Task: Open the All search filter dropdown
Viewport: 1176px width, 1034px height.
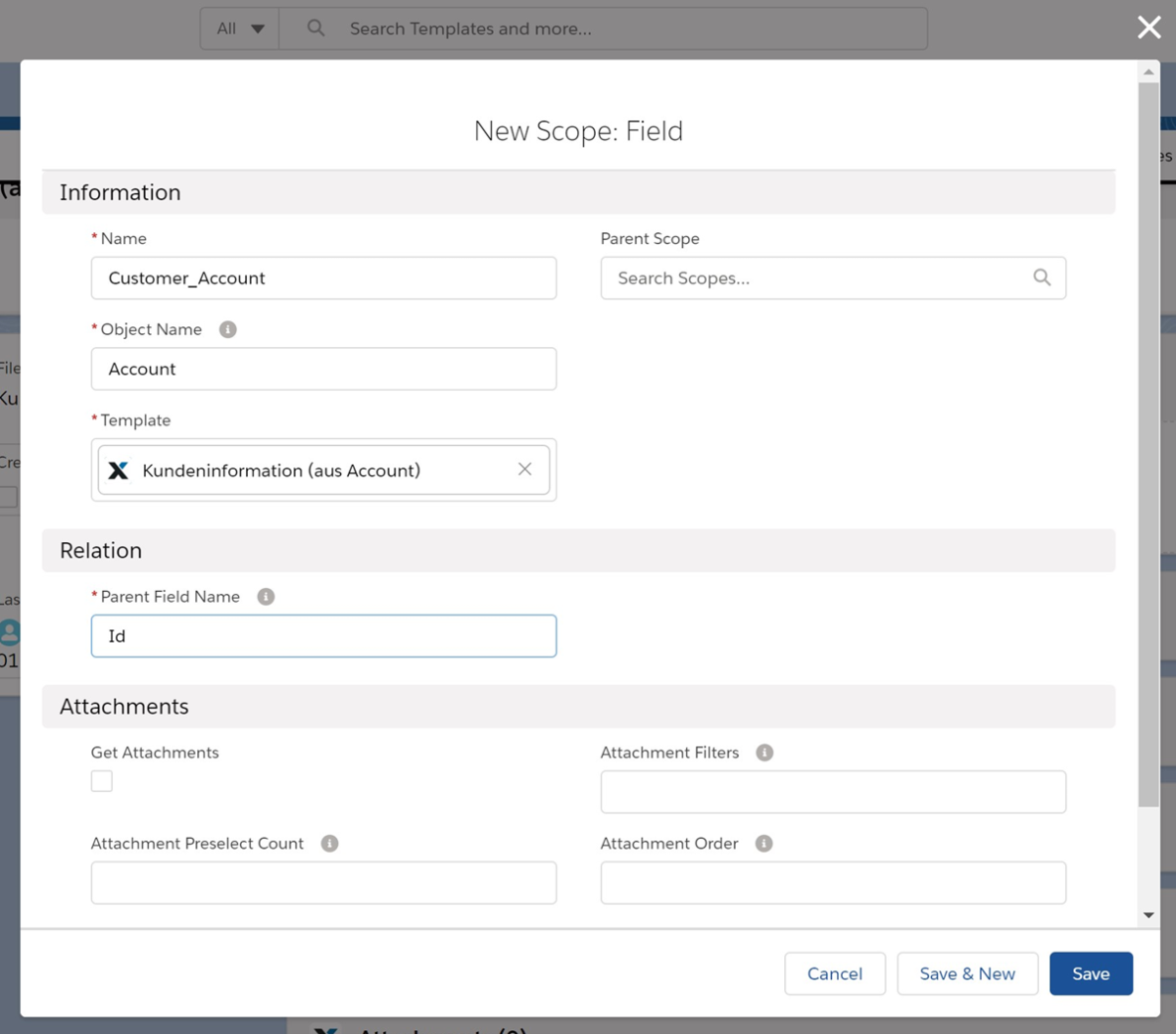Action: pos(240,28)
